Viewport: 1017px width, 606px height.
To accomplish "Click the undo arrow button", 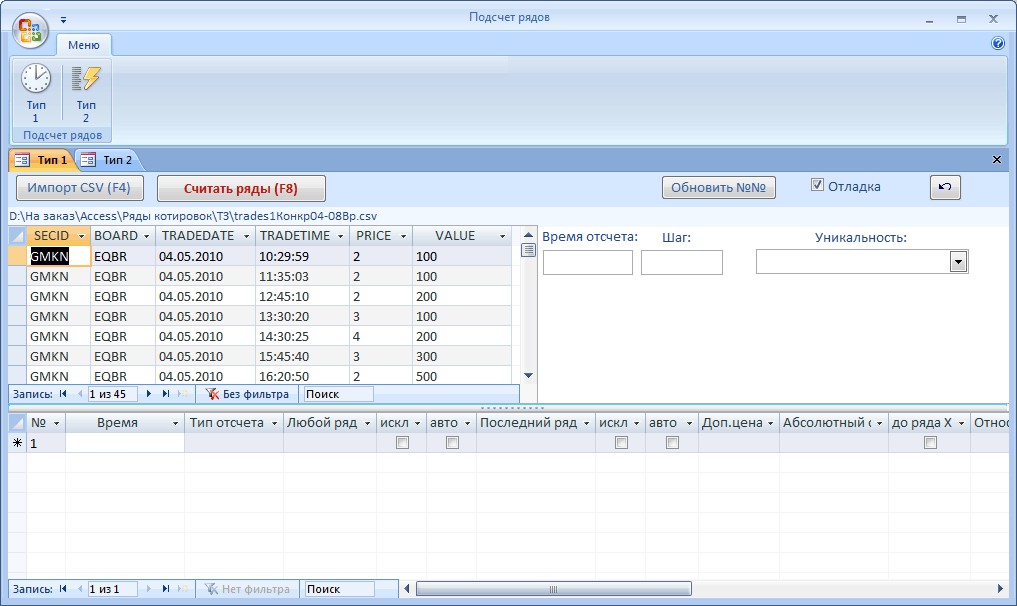I will coord(945,187).
